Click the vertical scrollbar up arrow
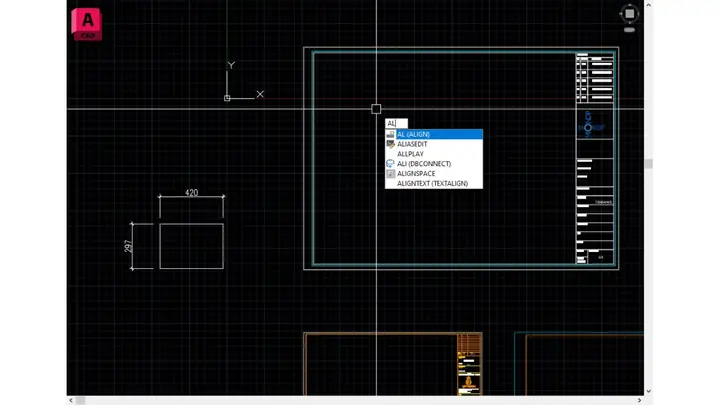This screenshot has width=720, height=405. click(x=648, y=5)
